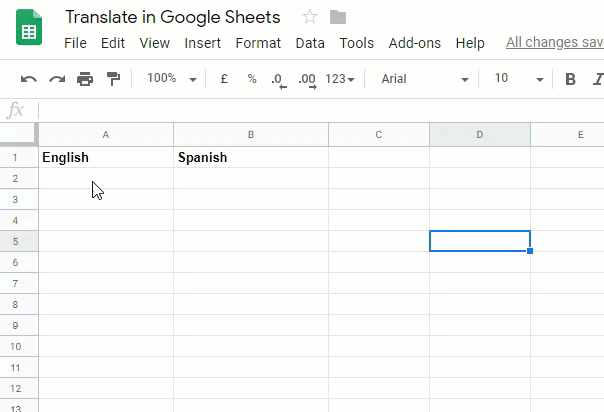Select all cells with the corner box
Image resolution: width=604 pixels, height=412 pixels.
[x=19, y=134]
